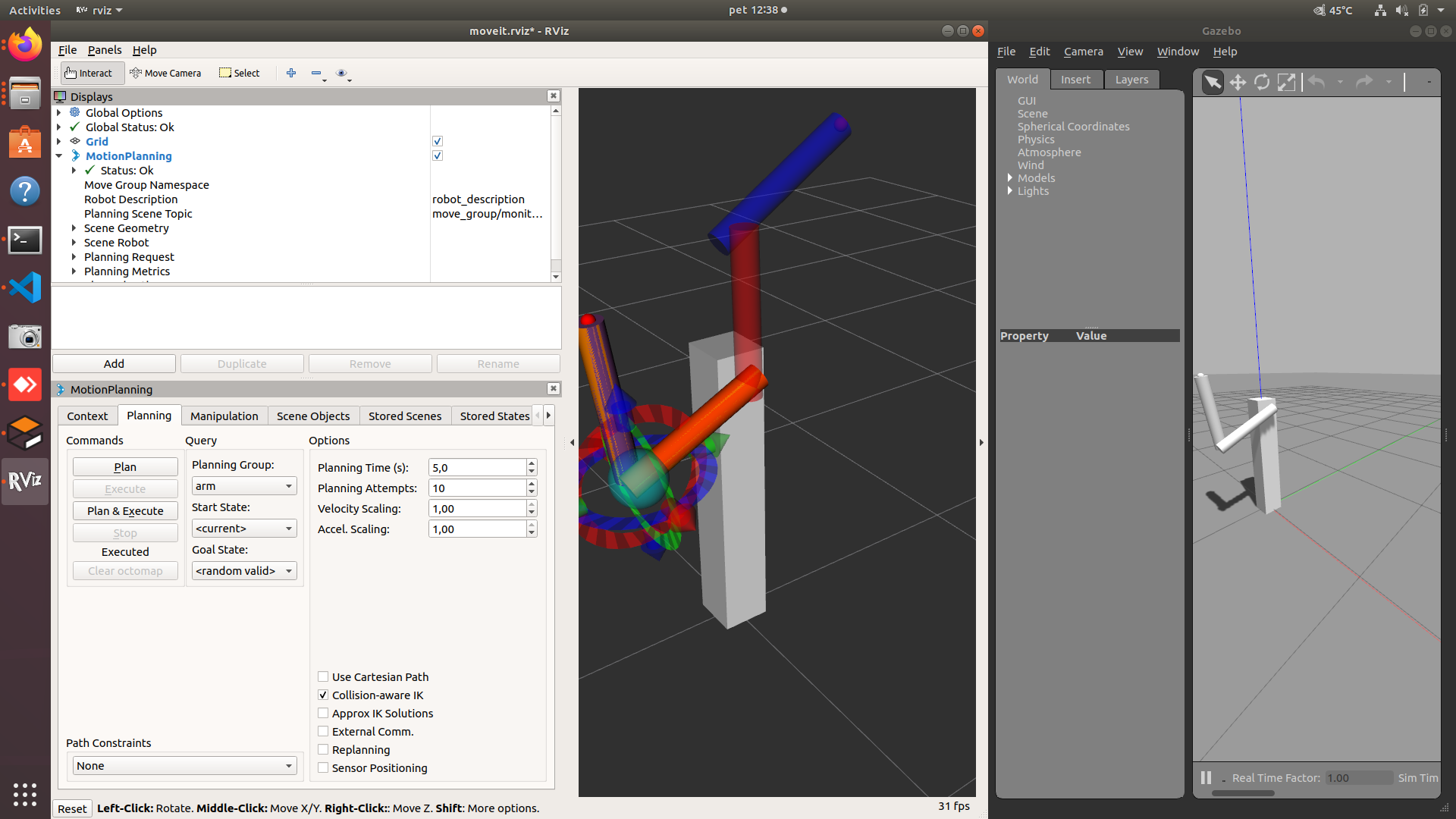
Task: Activate the Move Camera tool
Action: [166, 73]
